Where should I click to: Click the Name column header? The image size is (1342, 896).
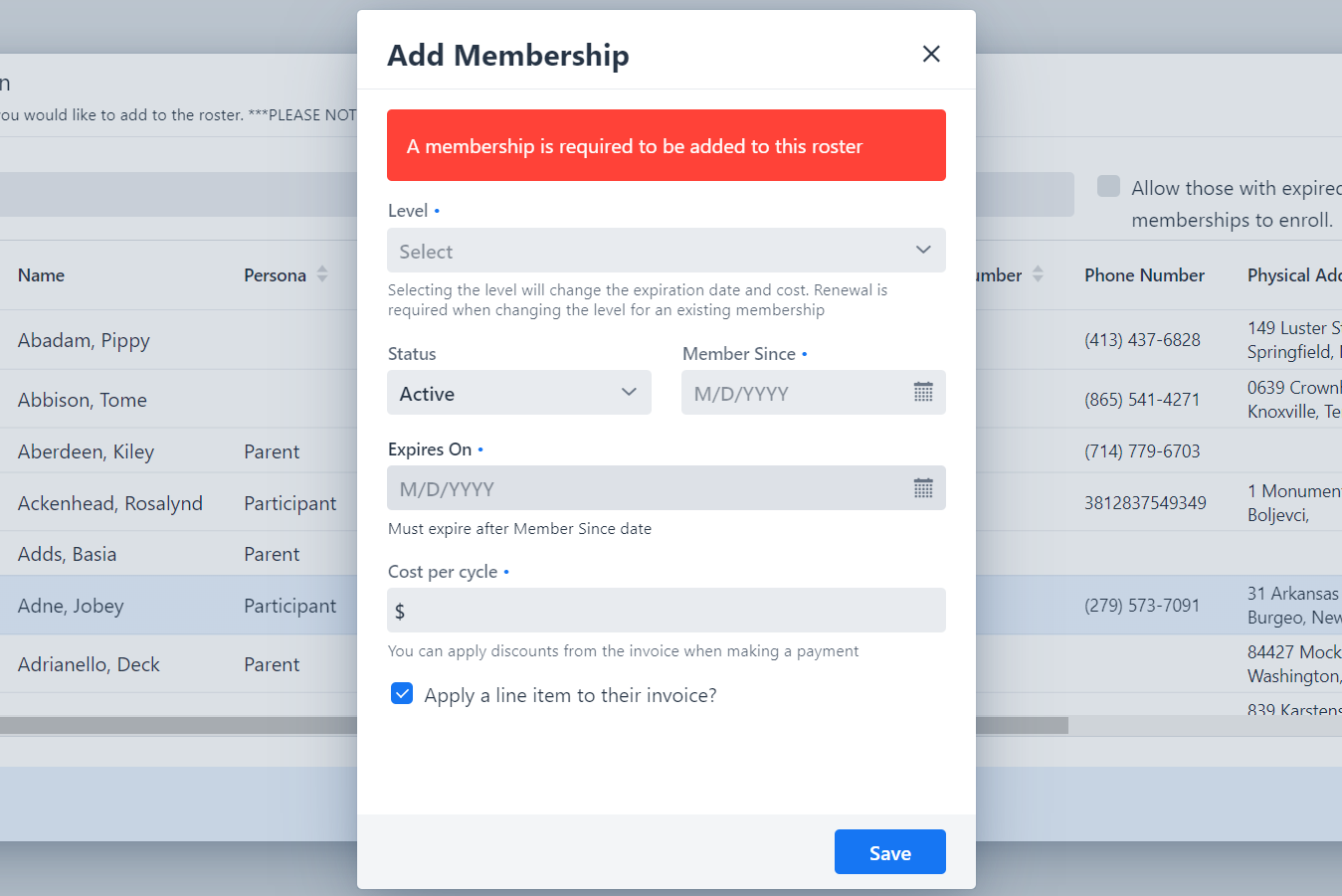[x=41, y=275]
